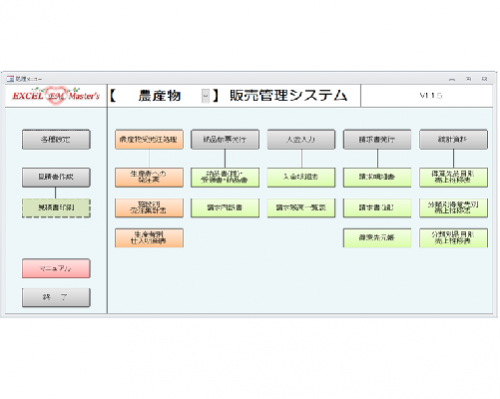Open the green 請求内訳書 button
The image size is (500, 399).
225,208
